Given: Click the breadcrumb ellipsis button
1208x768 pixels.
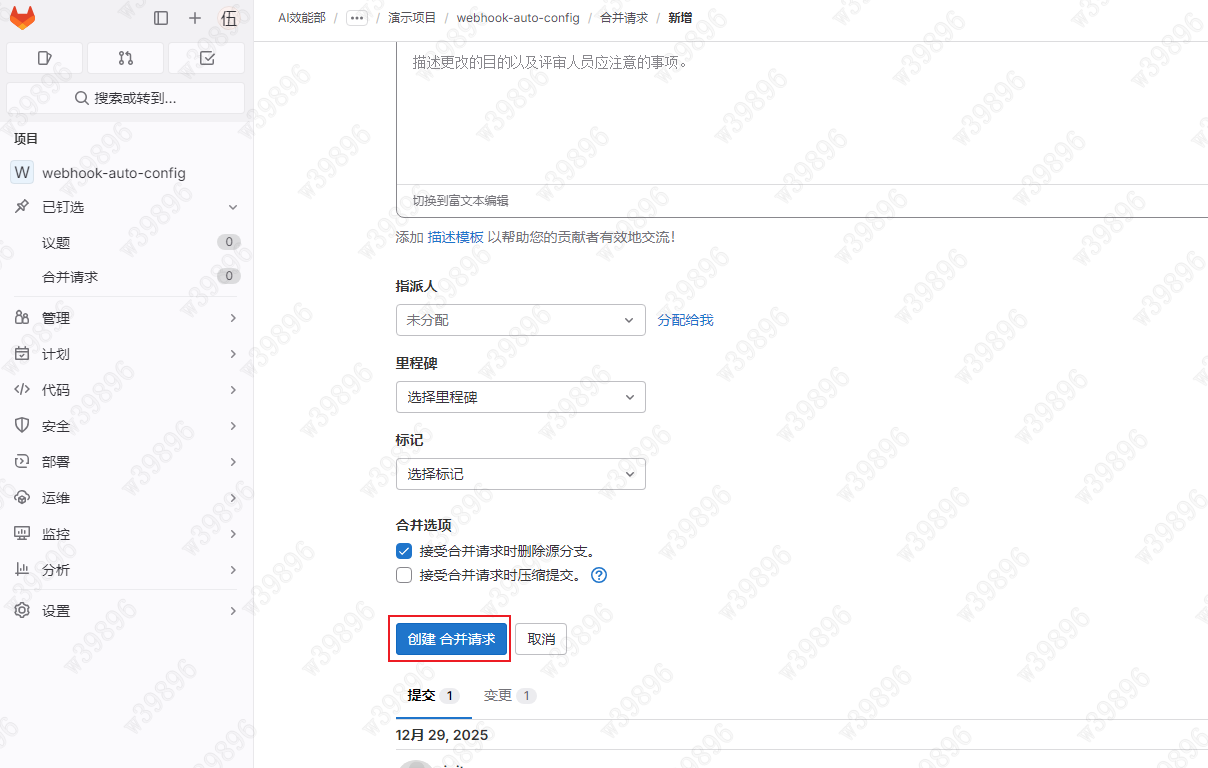Looking at the screenshot, I should (357, 18).
